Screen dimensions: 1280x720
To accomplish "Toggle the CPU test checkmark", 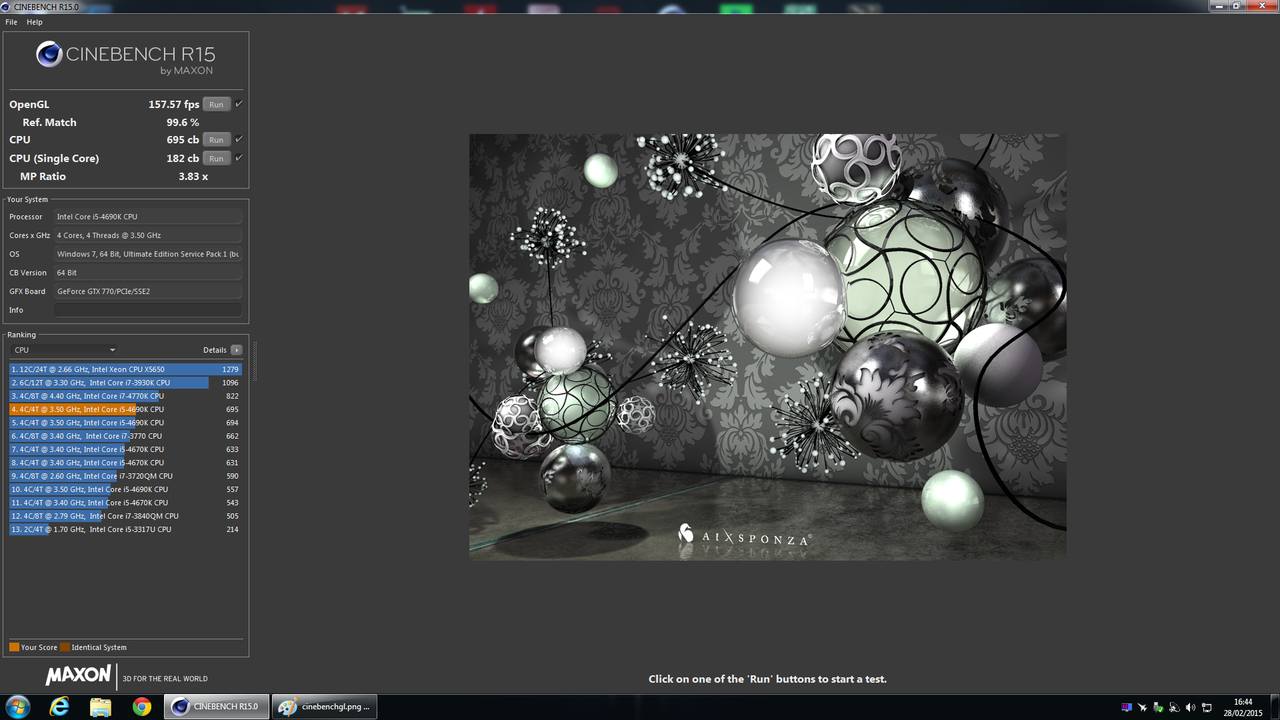I will (239, 140).
